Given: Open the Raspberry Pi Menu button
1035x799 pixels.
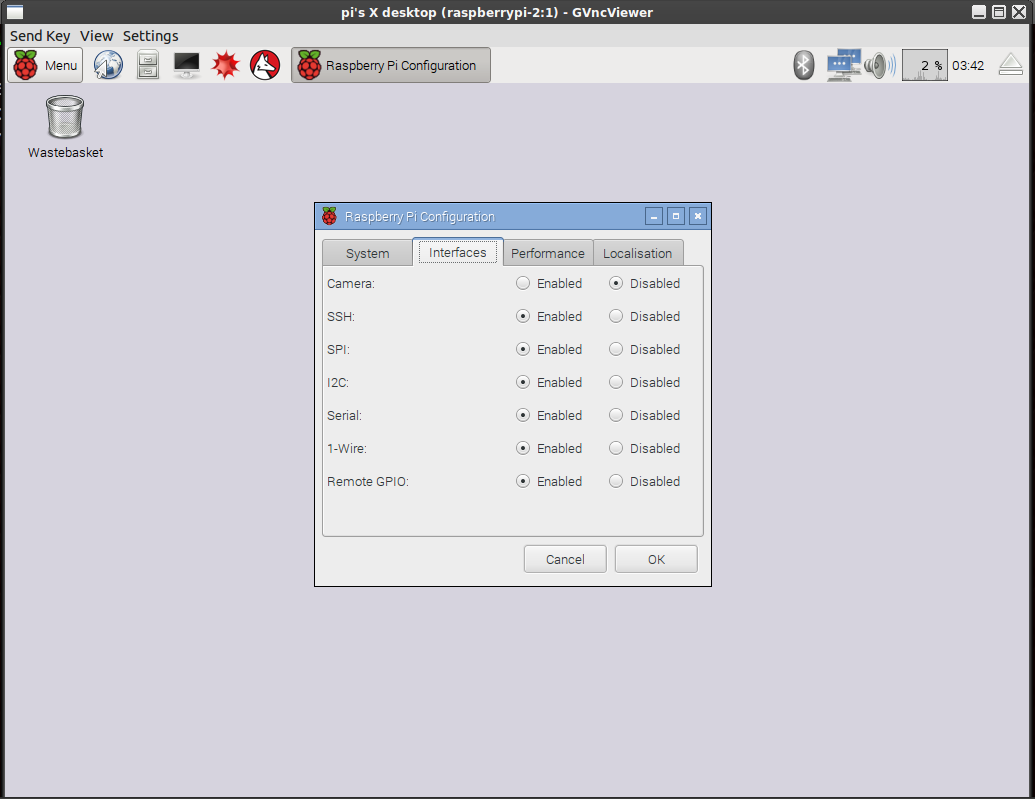Looking at the screenshot, I should (x=45, y=65).
